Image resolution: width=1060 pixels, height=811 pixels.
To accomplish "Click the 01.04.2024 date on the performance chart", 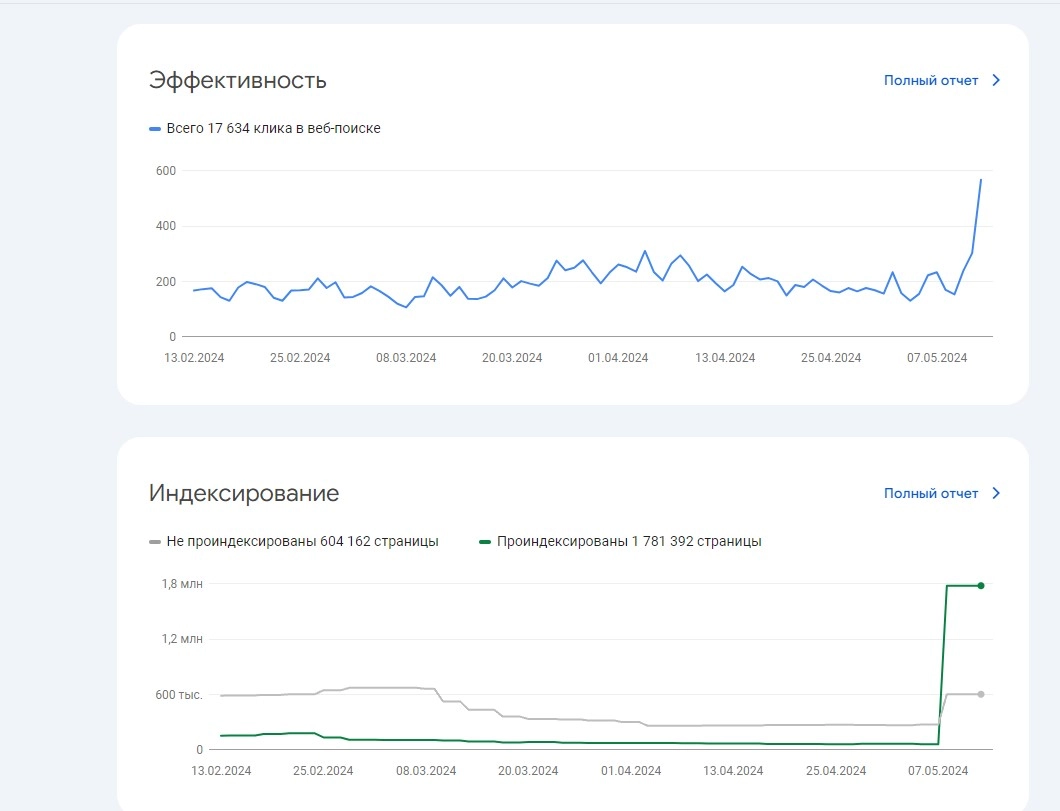I will click(618, 358).
